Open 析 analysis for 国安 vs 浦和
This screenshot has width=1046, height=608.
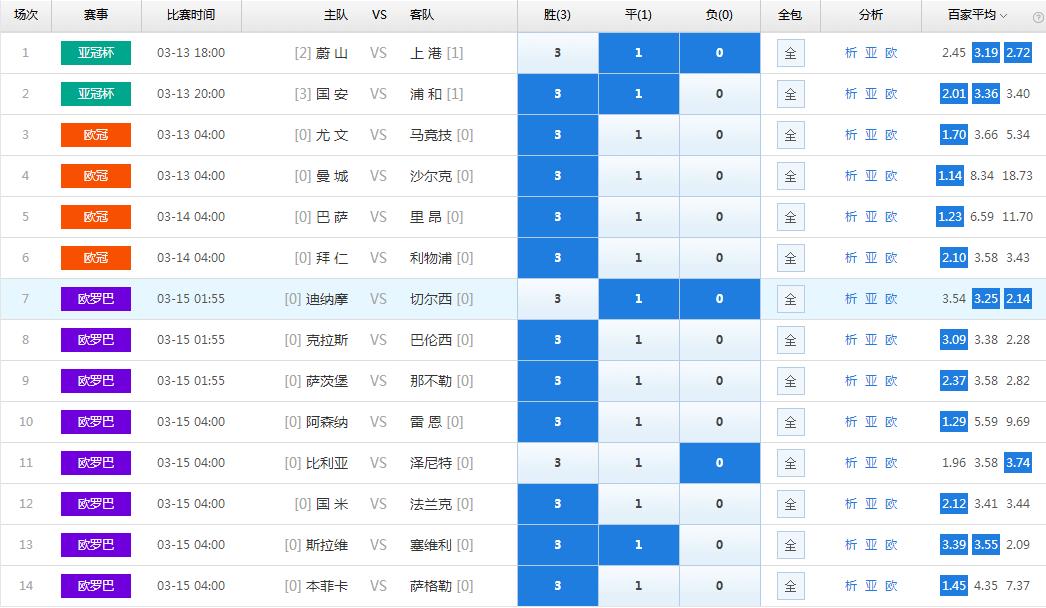coord(851,94)
